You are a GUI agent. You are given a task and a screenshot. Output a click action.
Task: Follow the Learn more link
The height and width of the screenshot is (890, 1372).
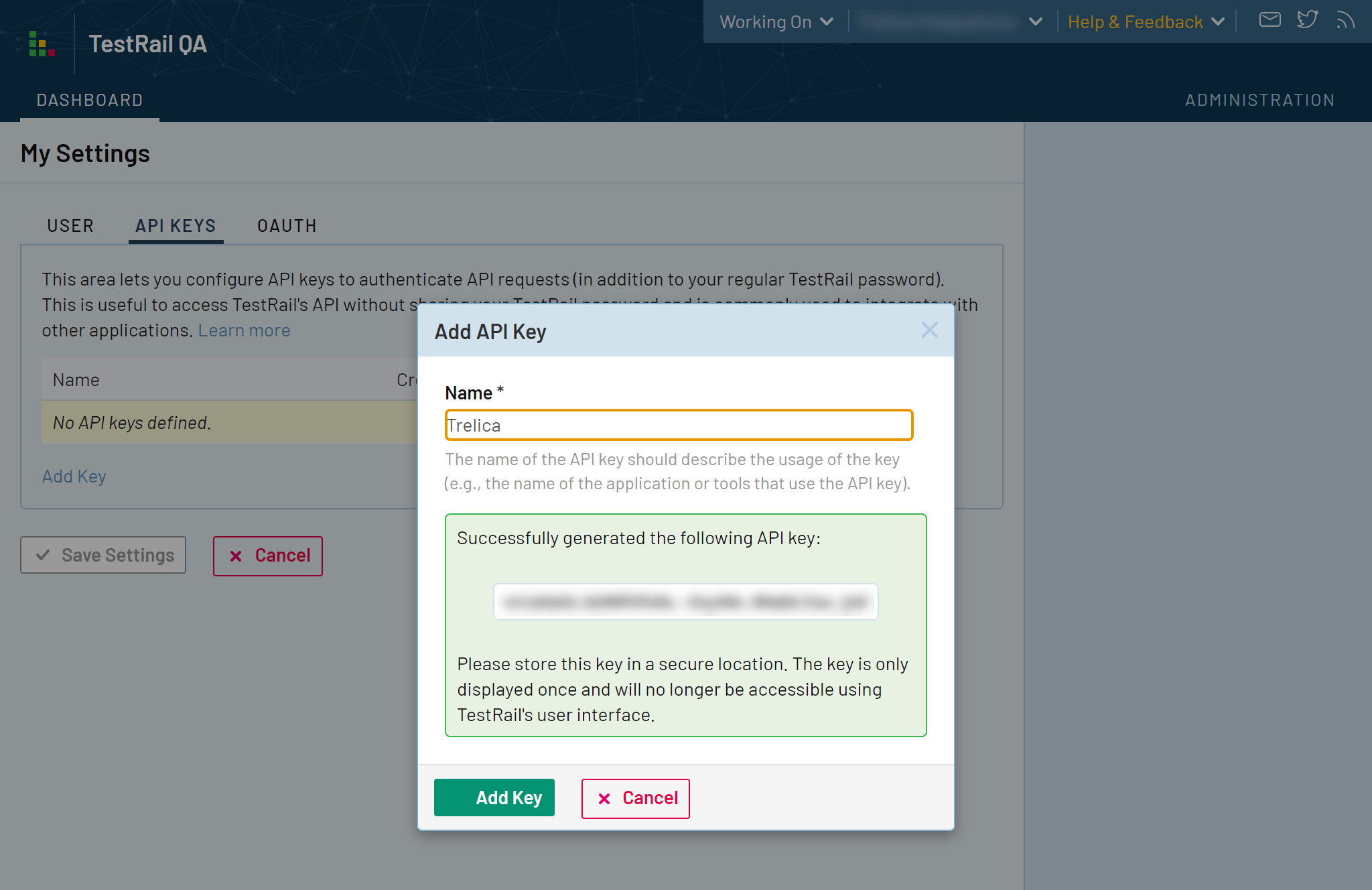click(x=244, y=330)
